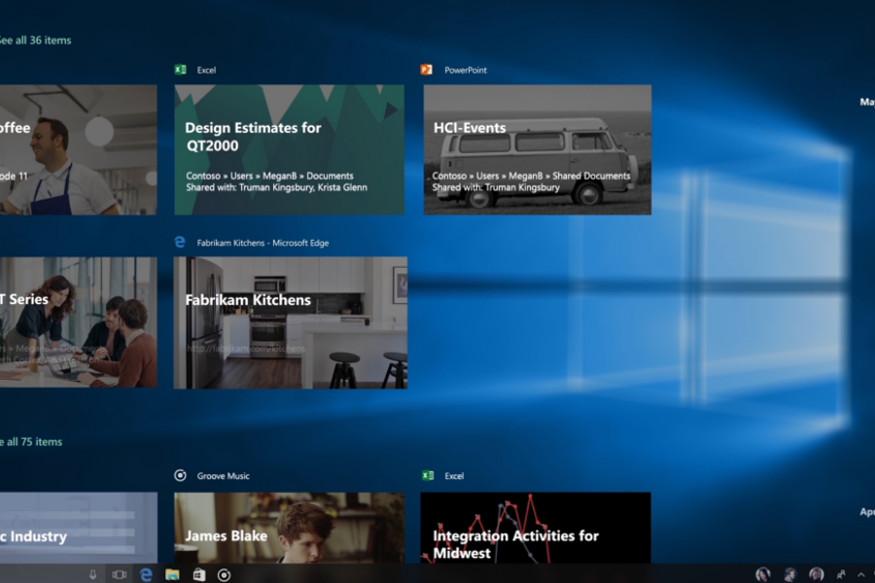Click the 'PowerPoint' app label
The width and height of the screenshot is (875, 583).
point(465,70)
